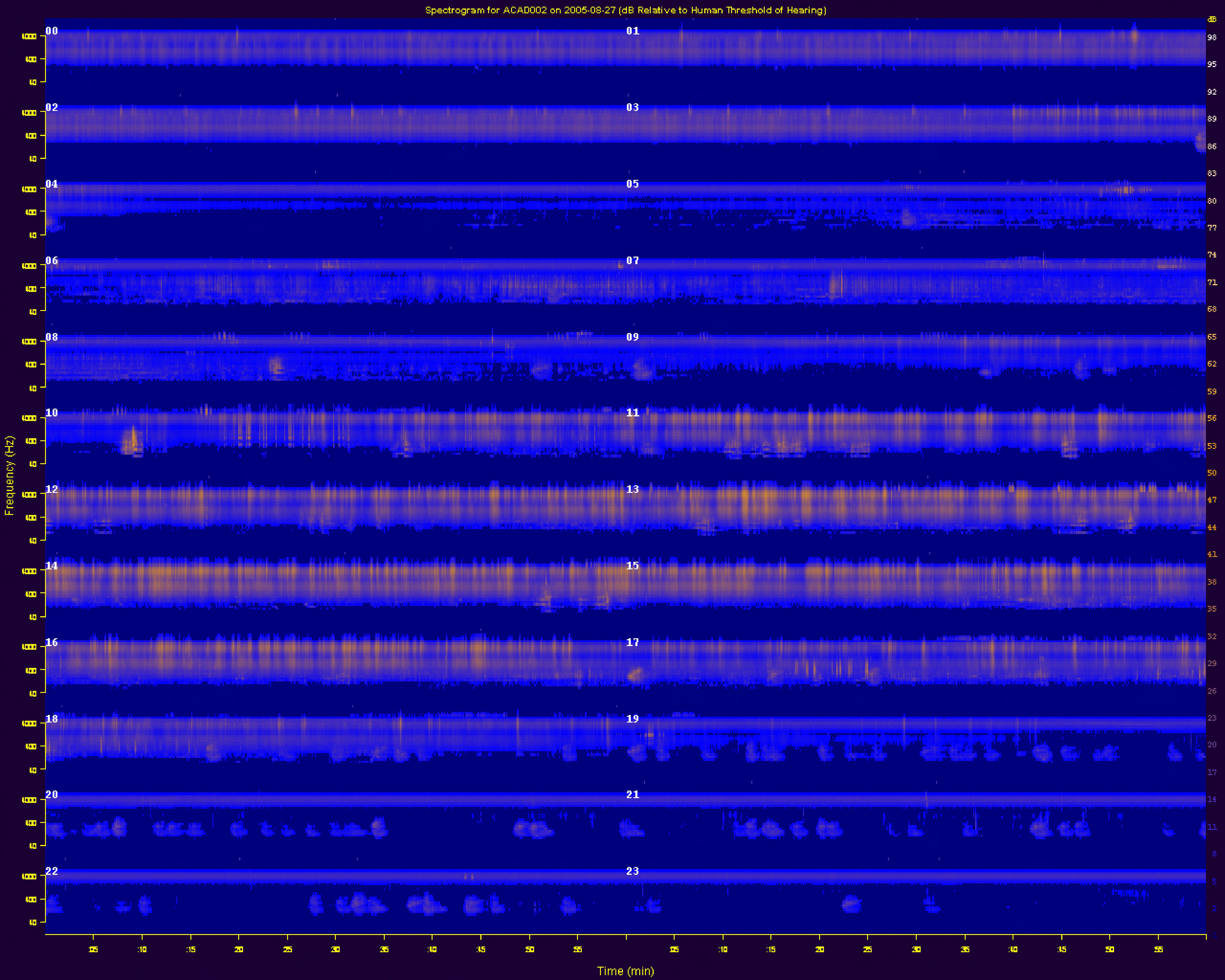This screenshot has height=980, width=1225.
Task: Choose the 32 value on the dB scale
Action: 1212,636
